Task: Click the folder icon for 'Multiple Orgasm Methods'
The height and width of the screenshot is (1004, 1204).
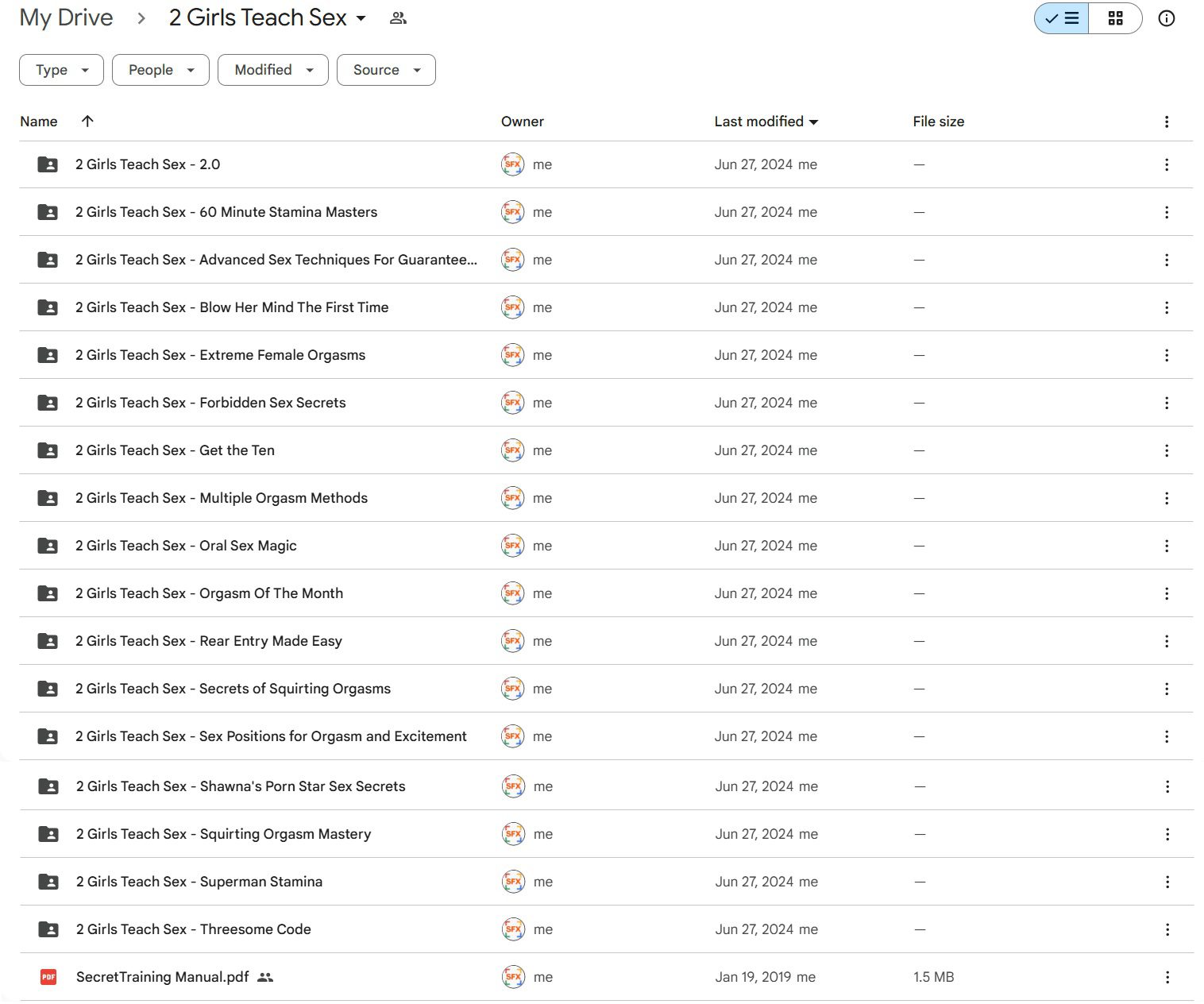Action: tap(48, 498)
